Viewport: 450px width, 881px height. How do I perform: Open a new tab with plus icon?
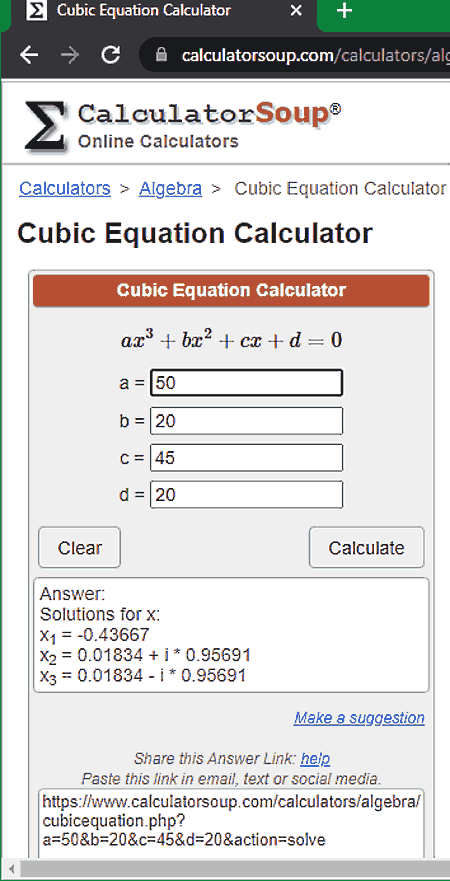344,11
